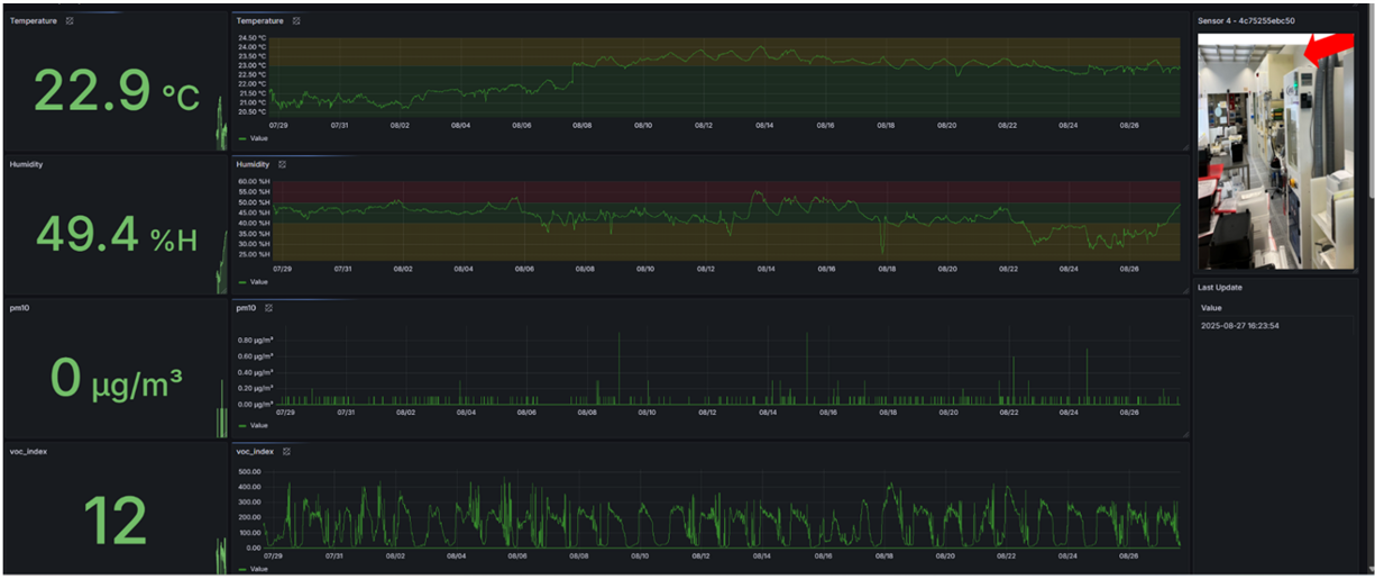Screen dimensions: 1375x579
Task: Click the 2025-08-27 16:23:54 timestamp entry
Action: coord(1240,325)
